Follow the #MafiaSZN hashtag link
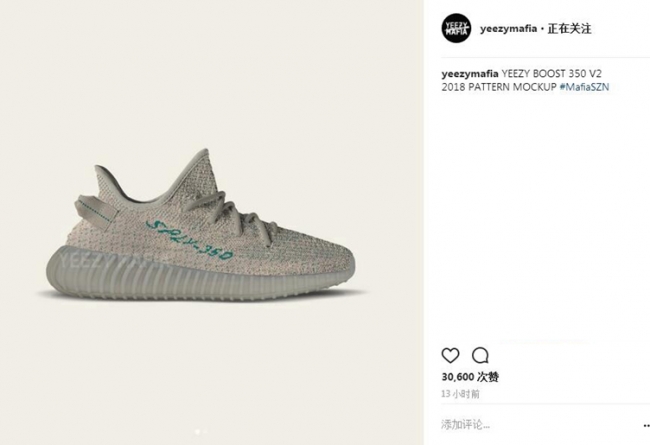Image resolution: width=650 pixels, height=445 pixels. pyautogui.click(x=584, y=87)
